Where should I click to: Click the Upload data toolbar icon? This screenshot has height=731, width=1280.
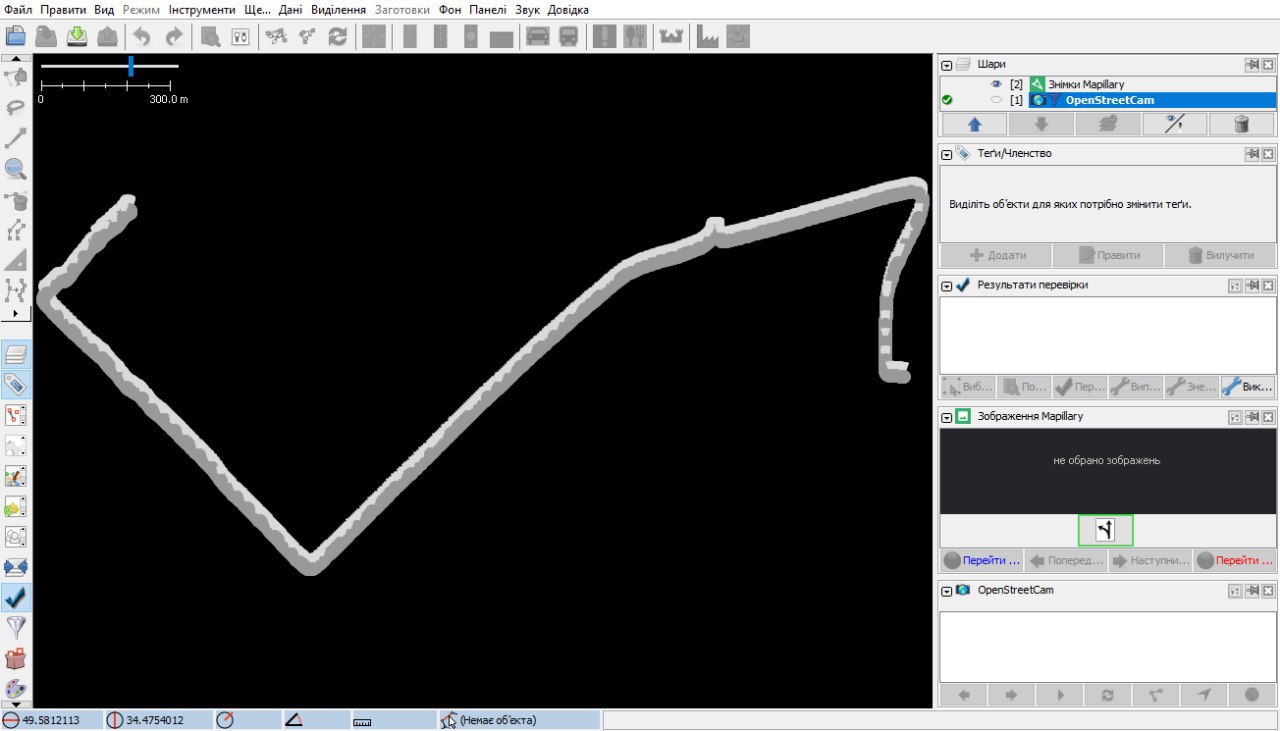point(108,37)
